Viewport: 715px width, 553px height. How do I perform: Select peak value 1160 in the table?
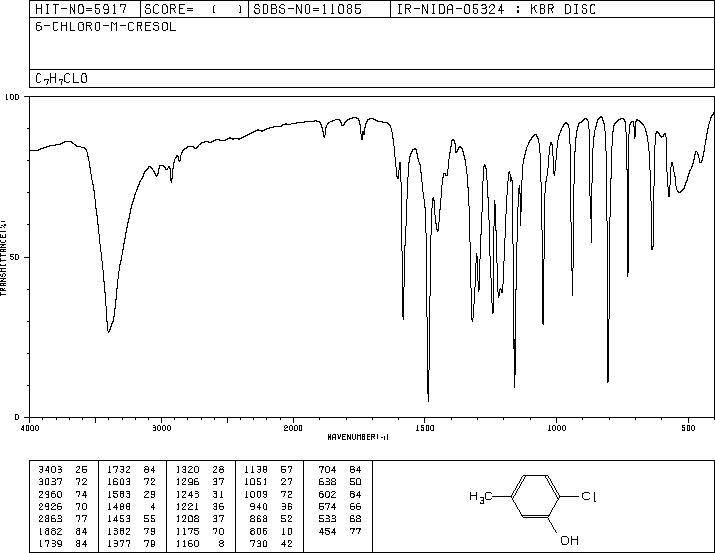187,544
